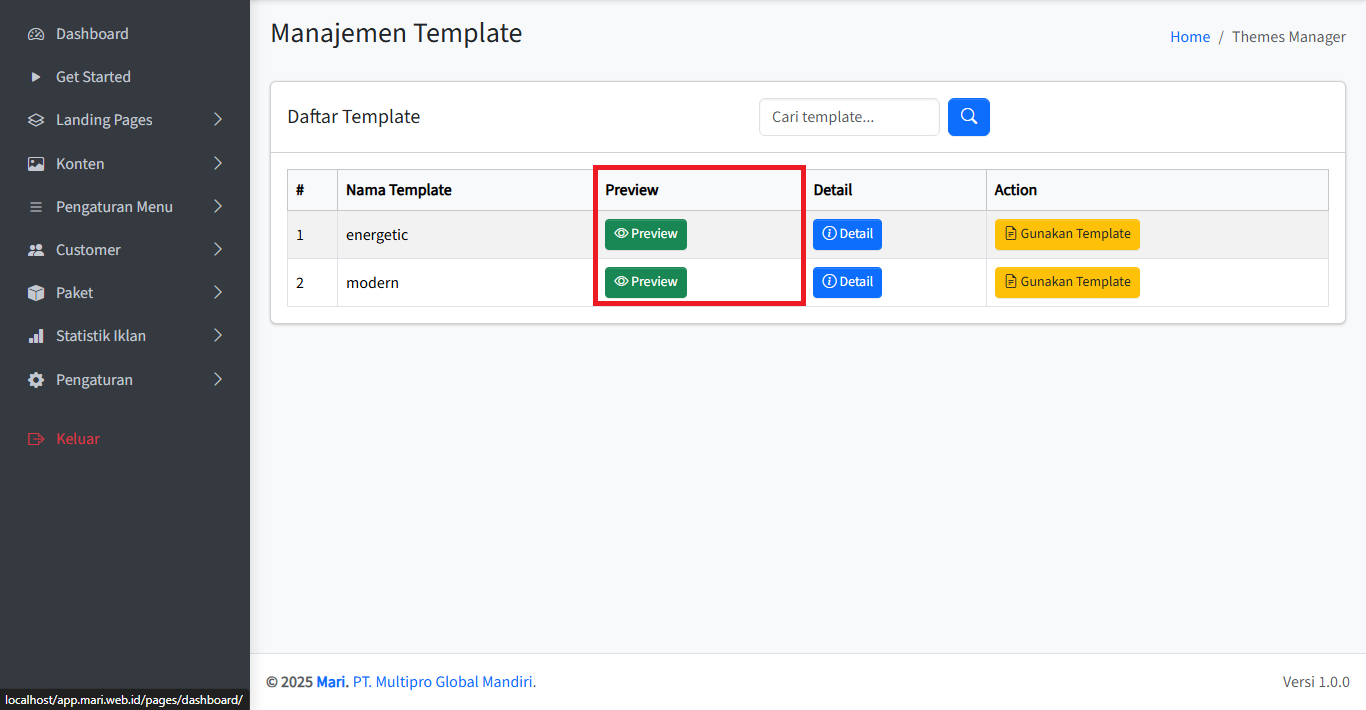Expand the Statistik Iklan chevron
1366x710 pixels.
click(x=218, y=336)
